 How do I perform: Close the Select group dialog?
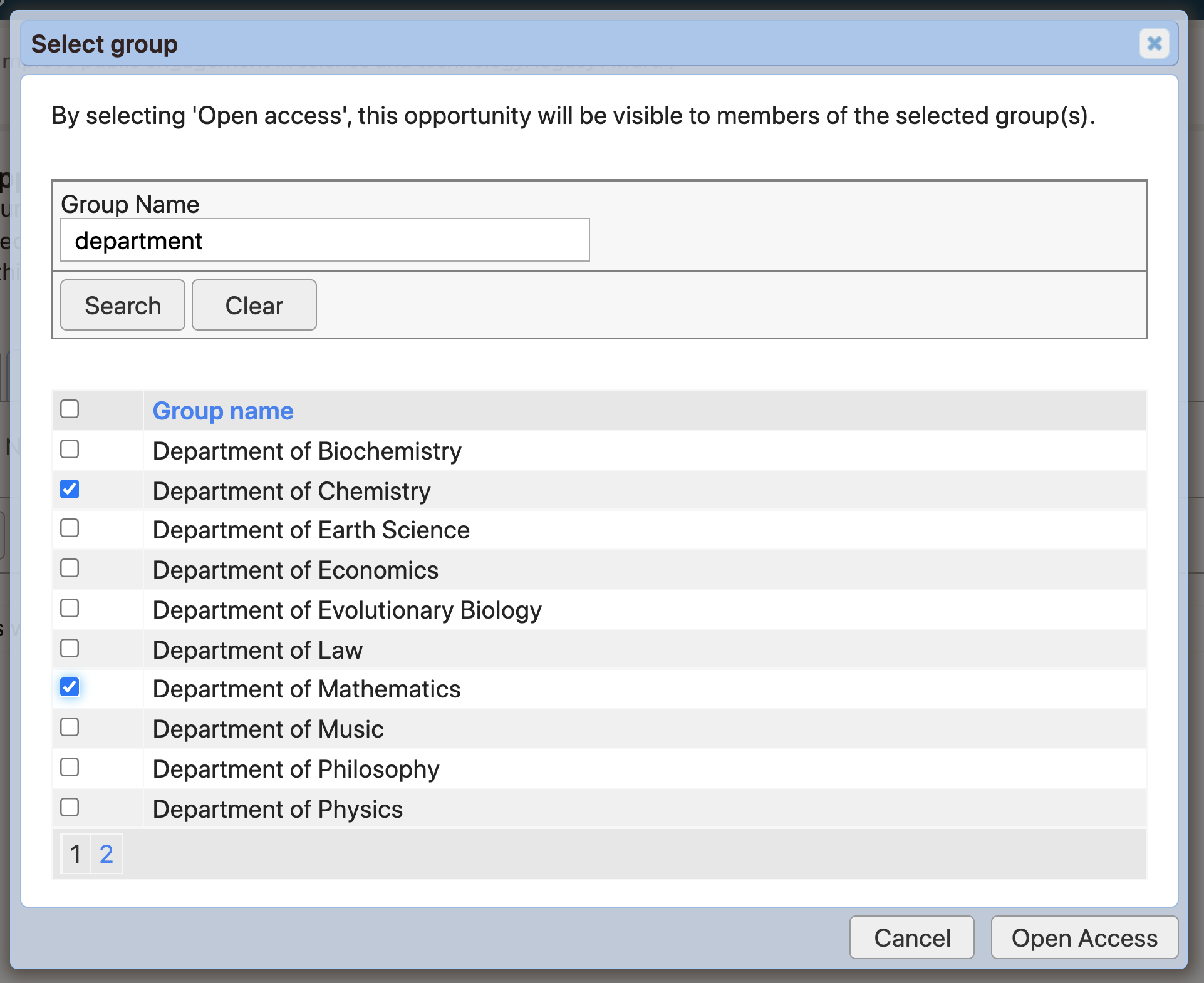(1153, 44)
